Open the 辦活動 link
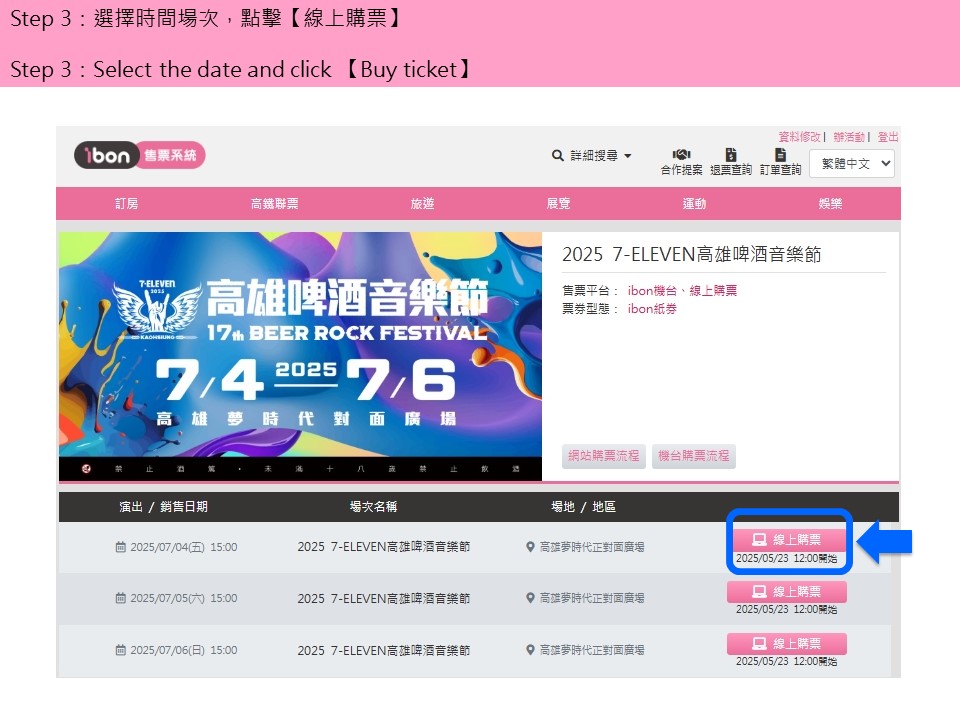This screenshot has height=720, width=960. tap(849, 137)
